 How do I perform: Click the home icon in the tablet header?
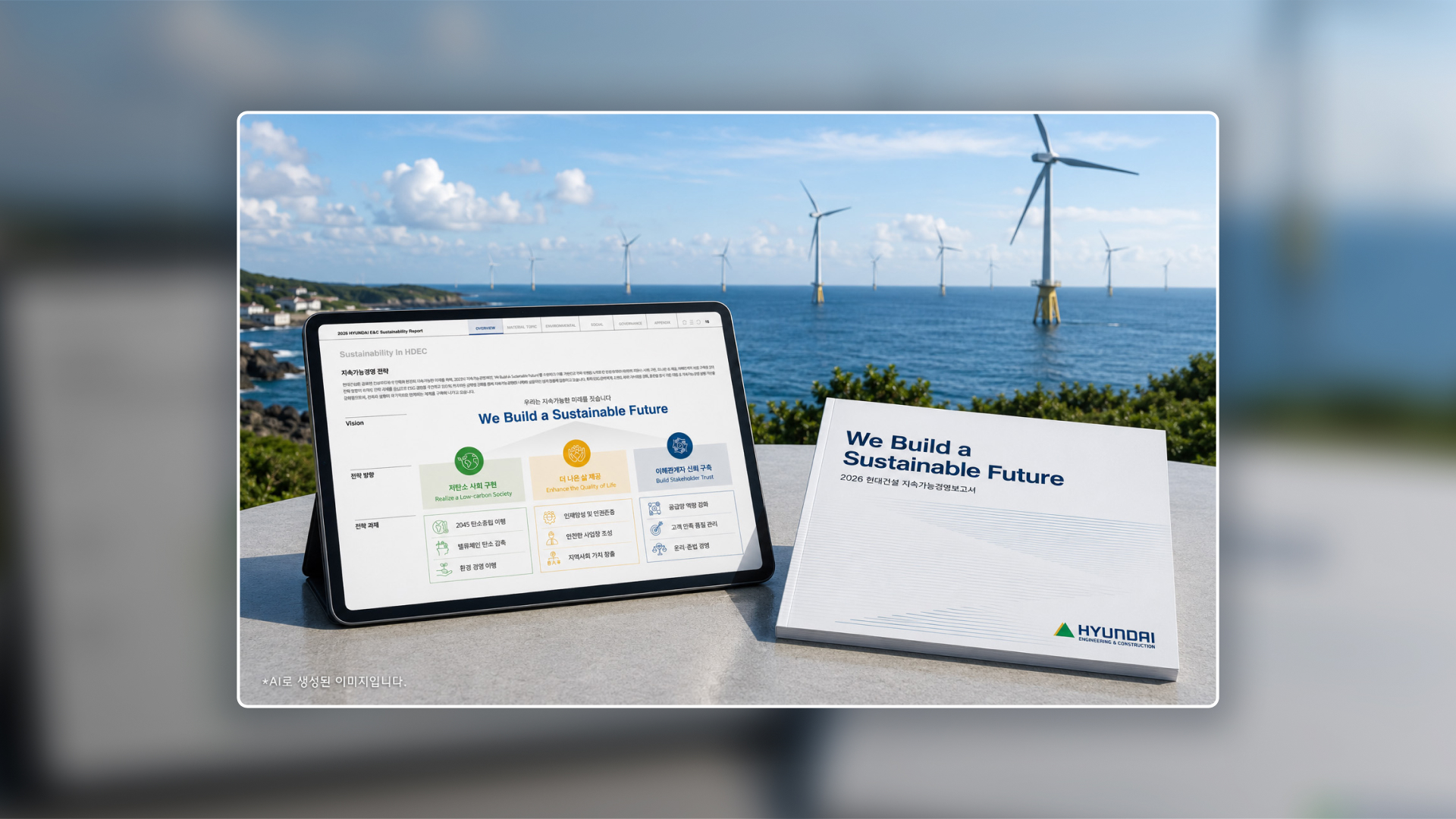pos(684,322)
